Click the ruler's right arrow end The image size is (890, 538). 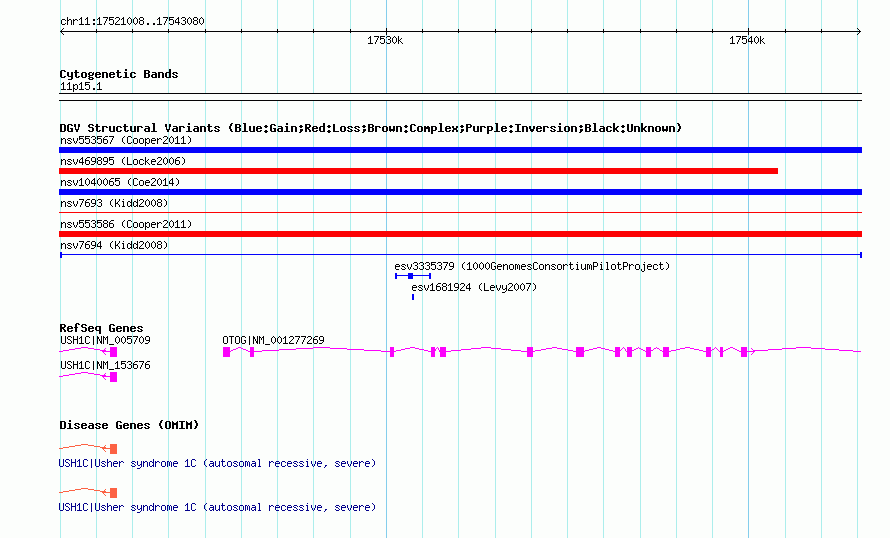(x=859, y=32)
